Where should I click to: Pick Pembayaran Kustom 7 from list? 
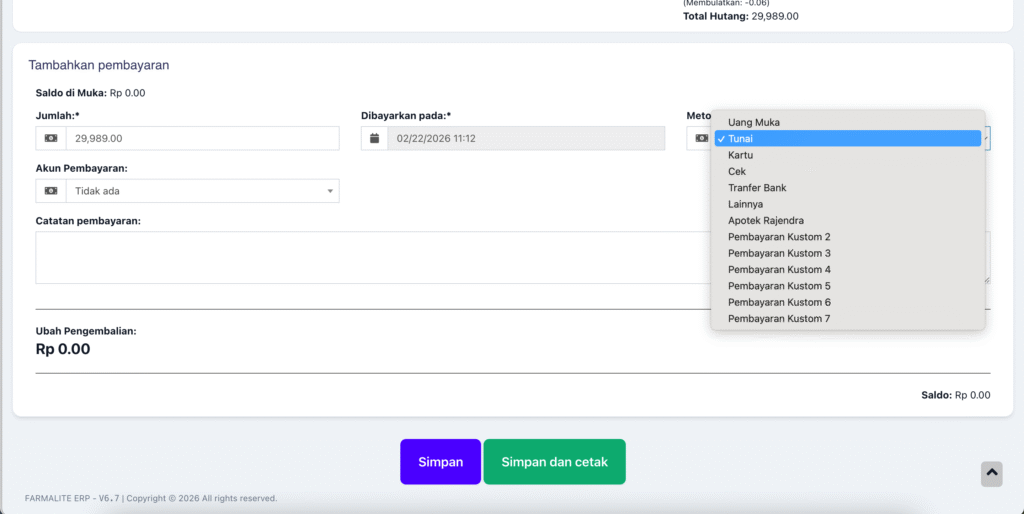pyautogui.click(x=779, y=319)
